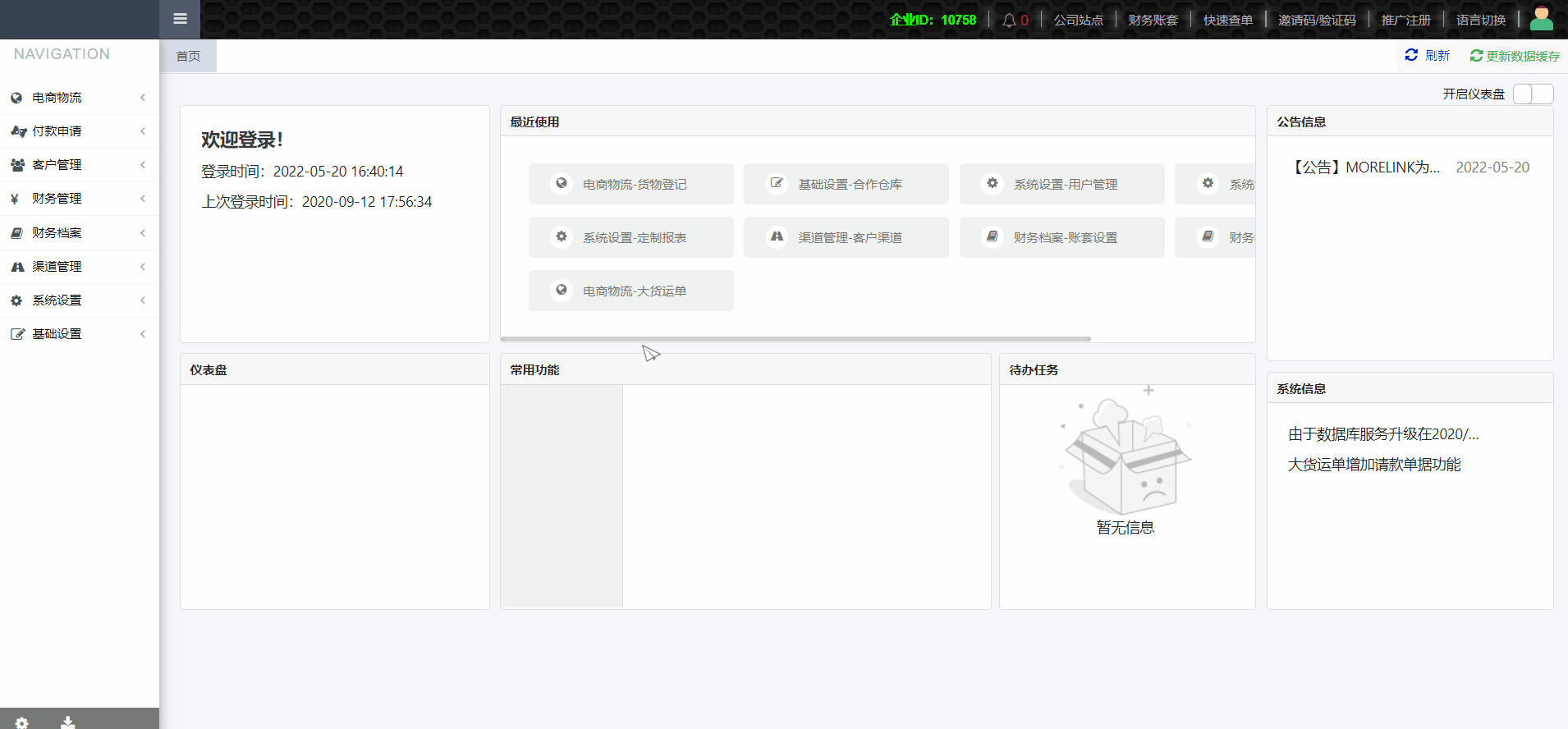Open the 由于数据库服务升级在2020/... system message
Image resolution: width=1568 pixels, height=729 pixels.
(1383, 434)
